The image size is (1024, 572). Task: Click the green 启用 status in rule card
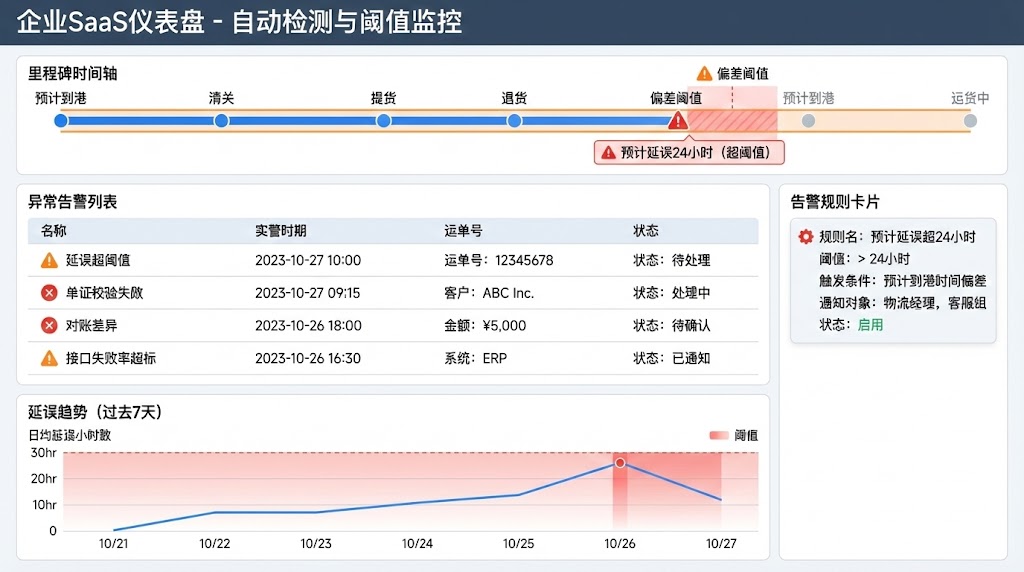point(870,325)
